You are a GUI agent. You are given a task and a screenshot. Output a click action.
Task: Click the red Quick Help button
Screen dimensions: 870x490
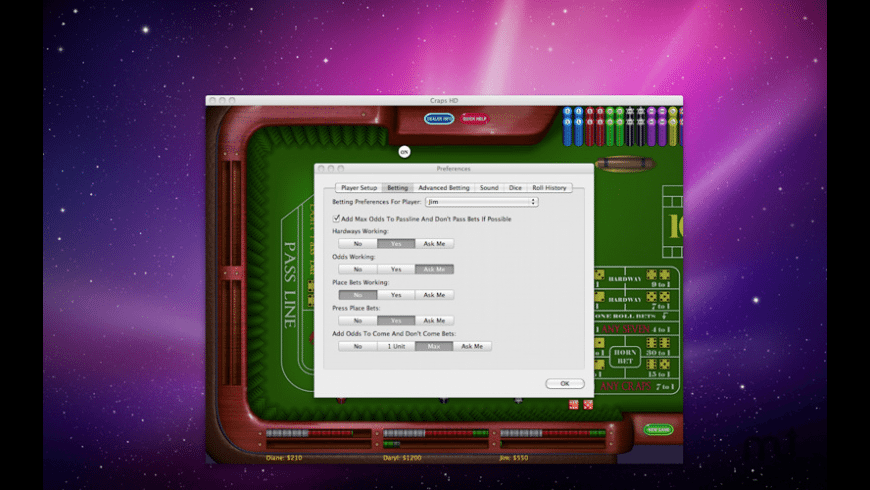pos(474,119)
